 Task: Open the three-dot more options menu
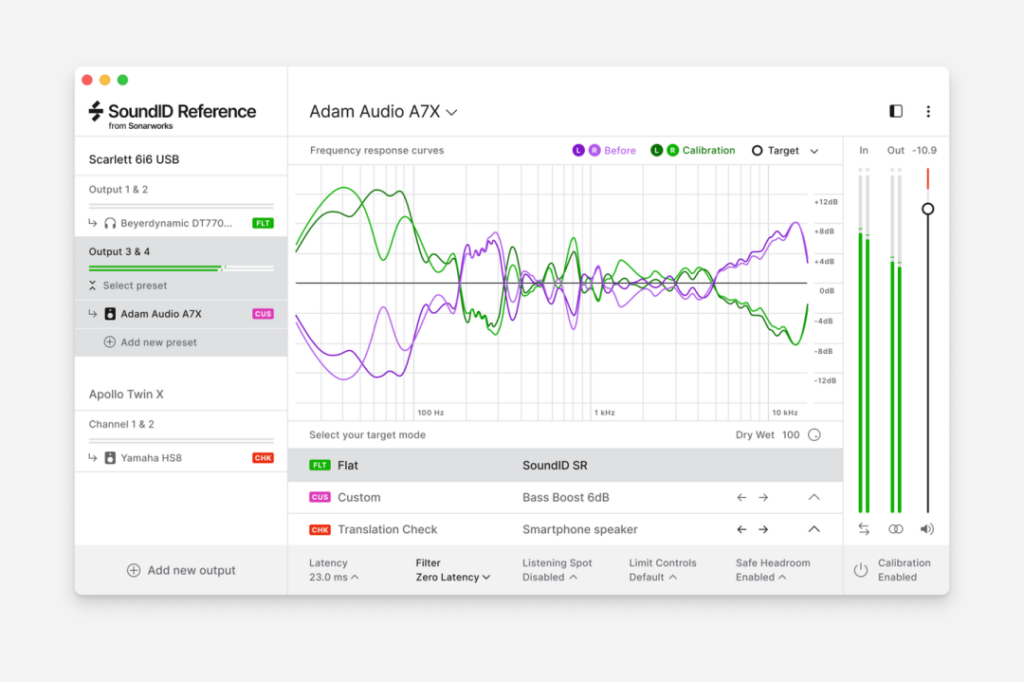928,112
